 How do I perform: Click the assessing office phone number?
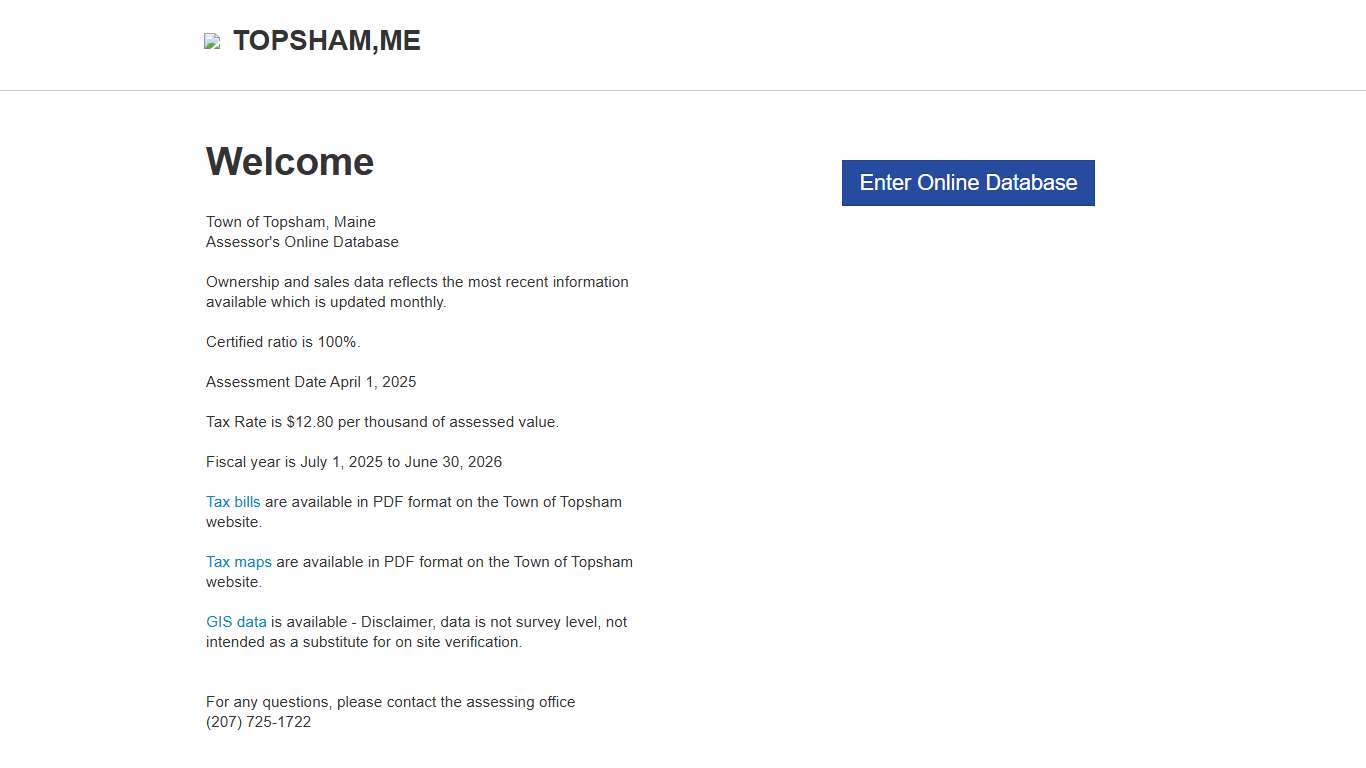click(258, 722)
